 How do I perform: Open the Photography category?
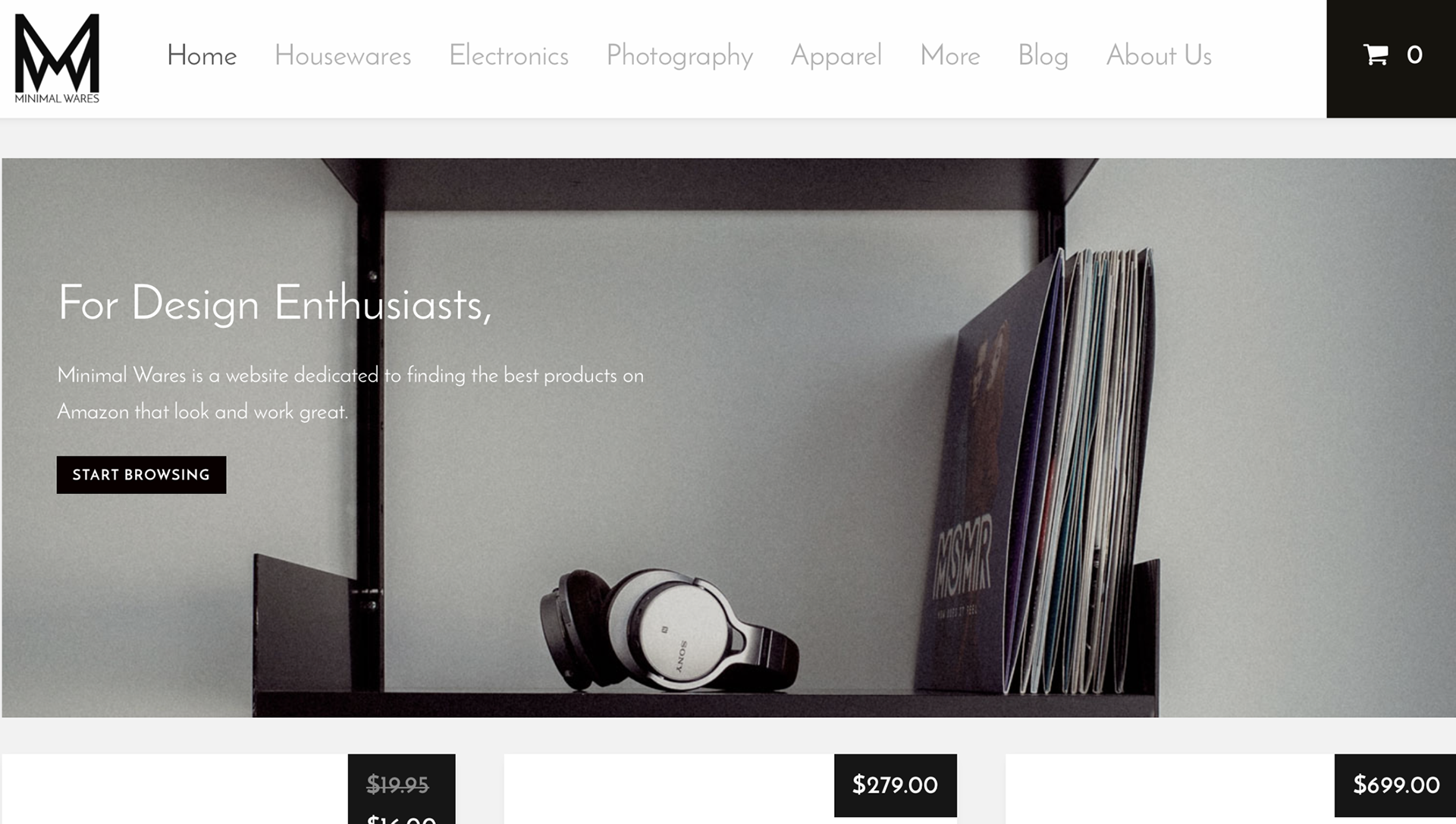point(679,56)
